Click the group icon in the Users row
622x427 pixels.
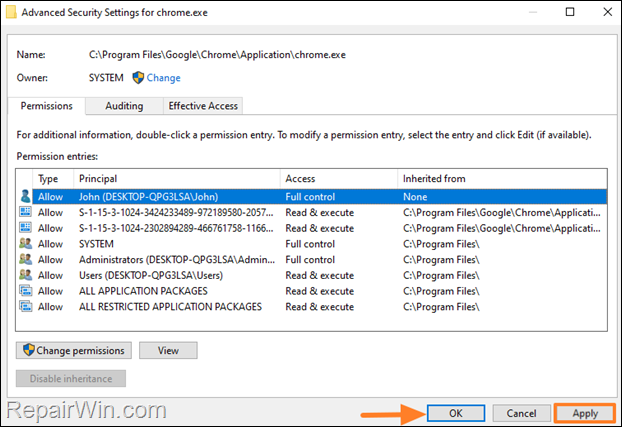[25, 275]
